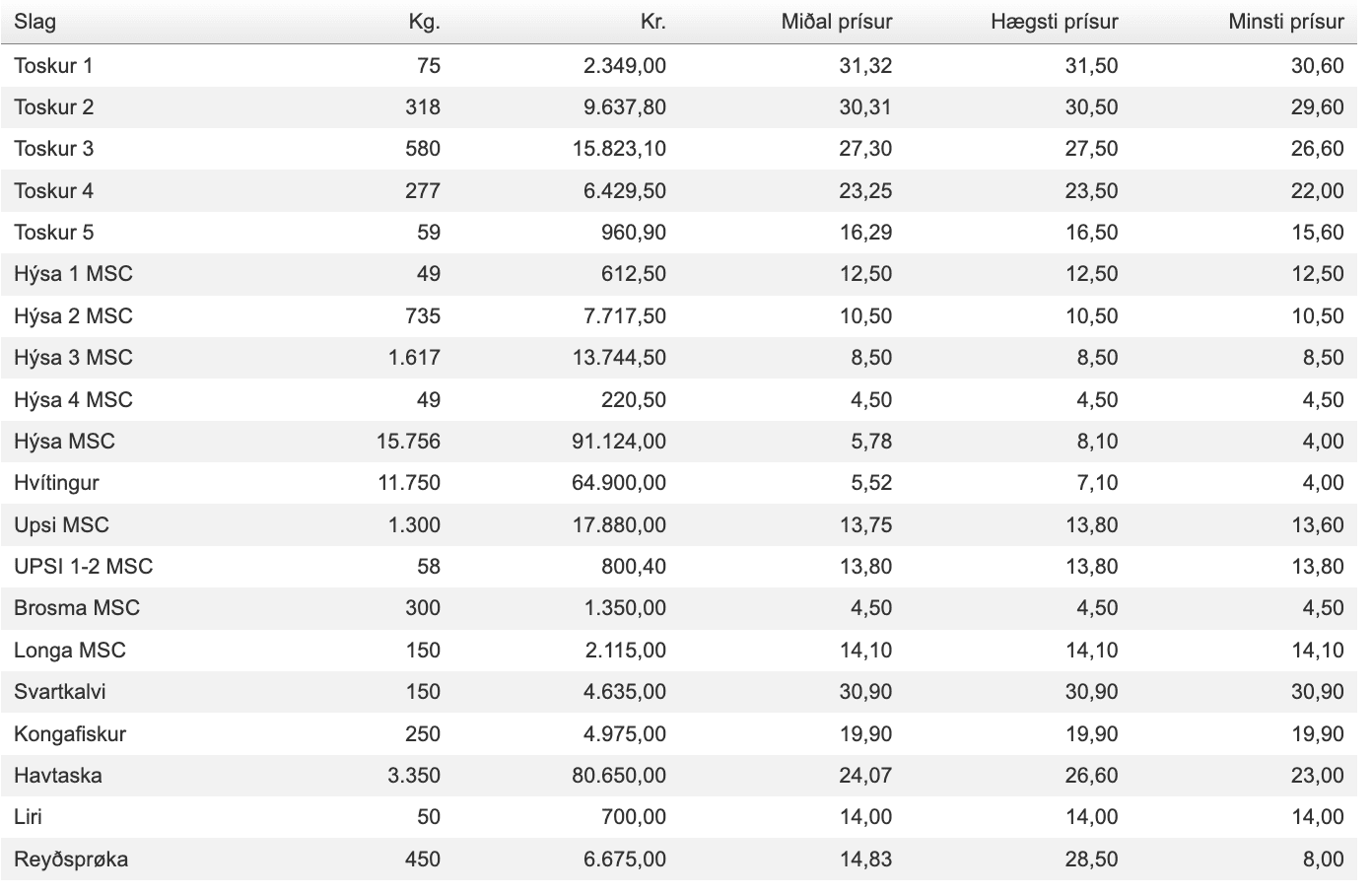The width and height of the screenshot is (1372, 895).
Task: Click the Minsti prísur column header
Action: click(1286, 22)
